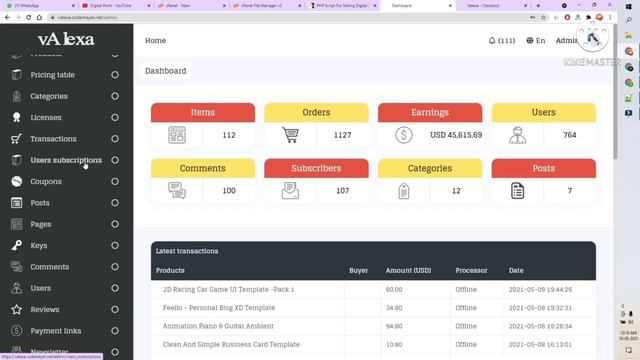
Task: Click the Comments card chat icon
Action: point(177,191)
